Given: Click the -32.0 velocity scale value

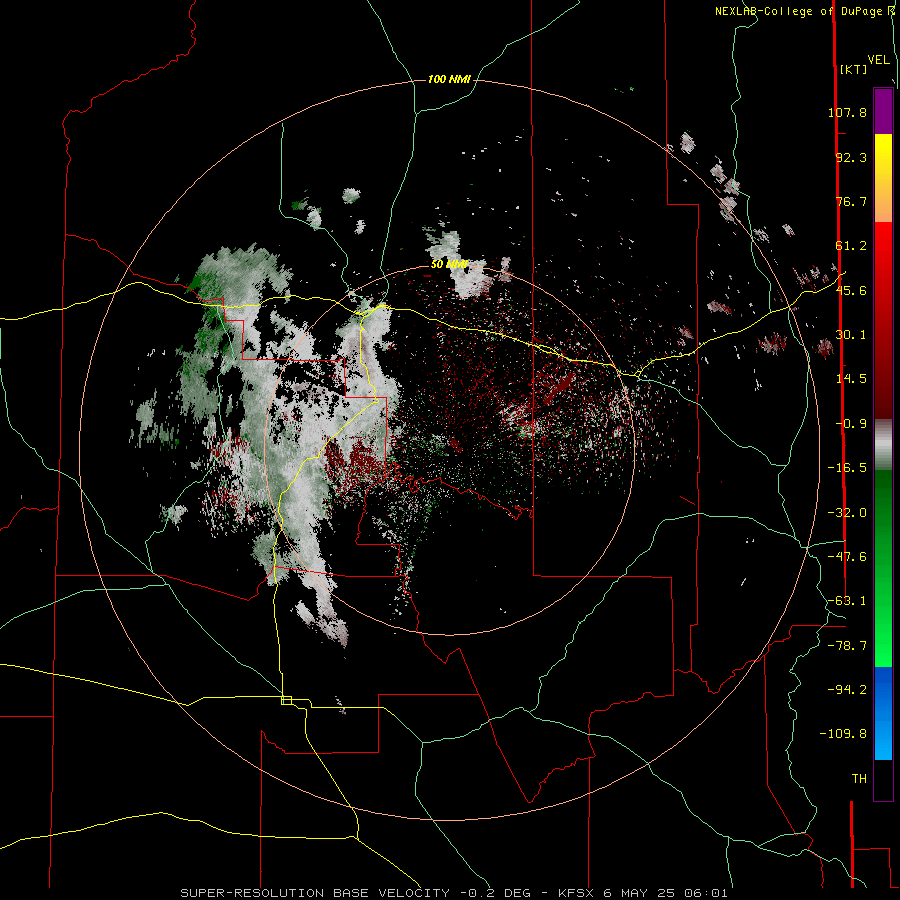Looking at the screenshot, I should tap(847, 513).
